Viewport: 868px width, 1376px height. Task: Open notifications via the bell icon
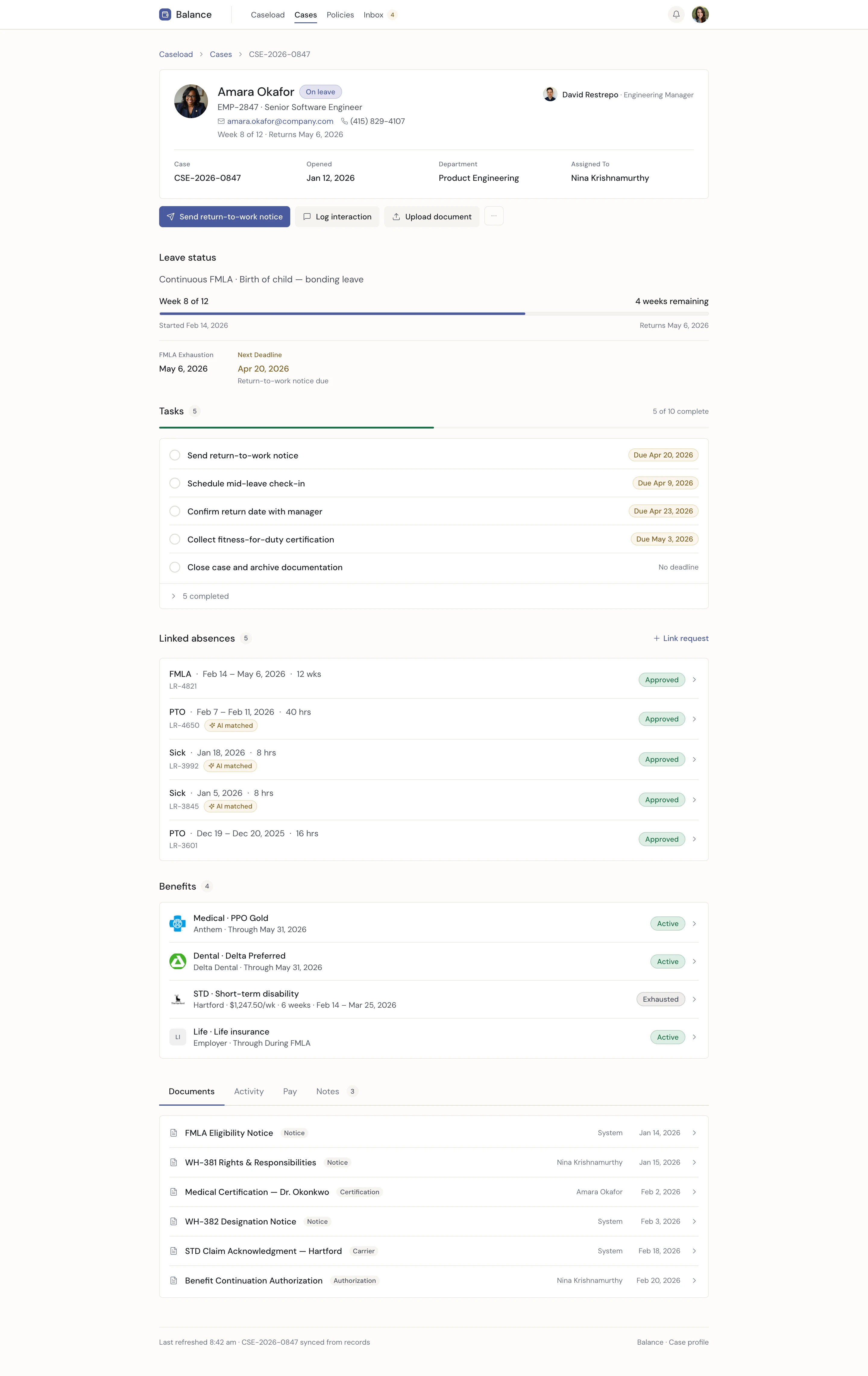[676, 14]
